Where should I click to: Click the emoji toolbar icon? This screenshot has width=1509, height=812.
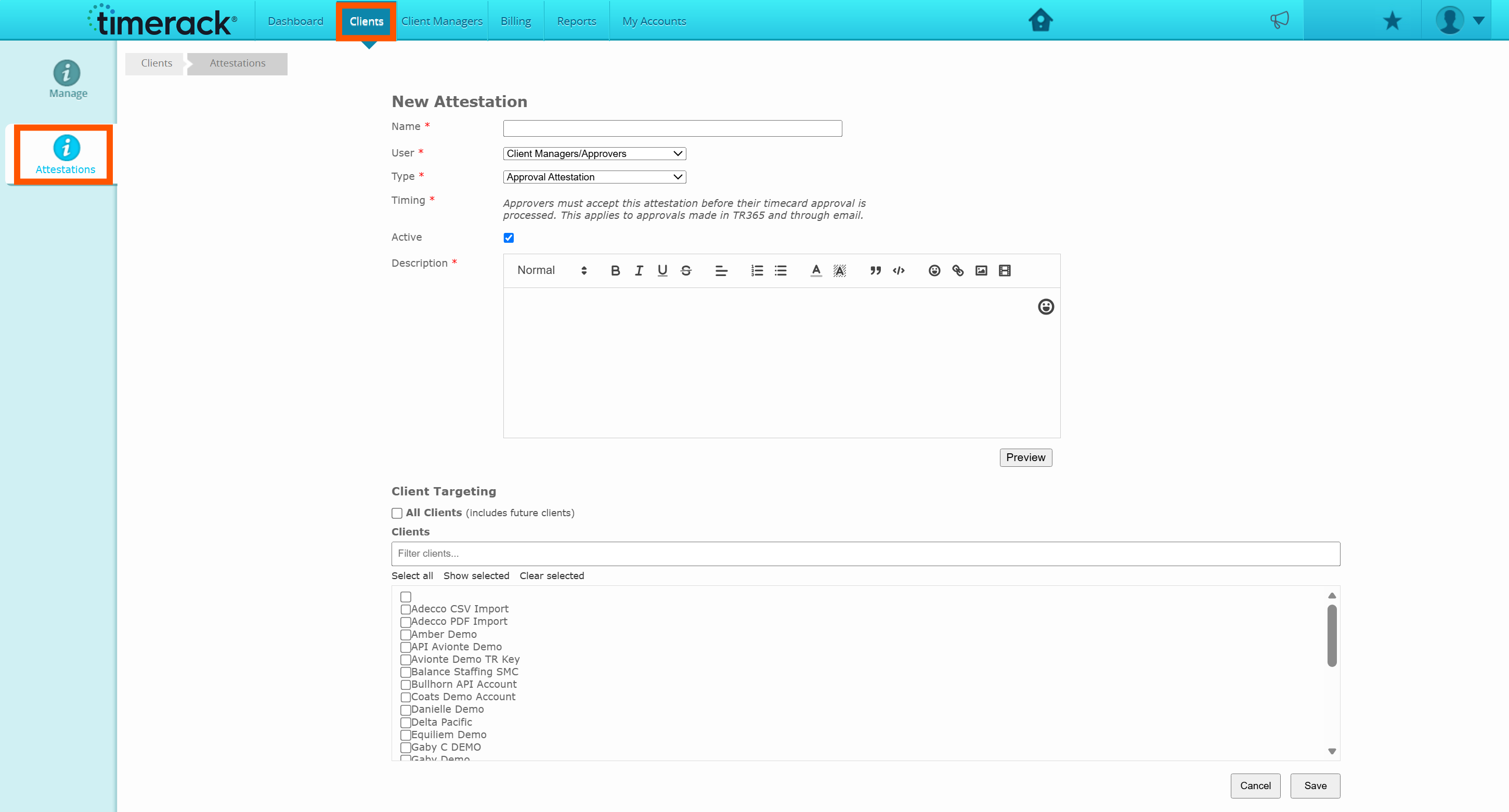[934, 270]
